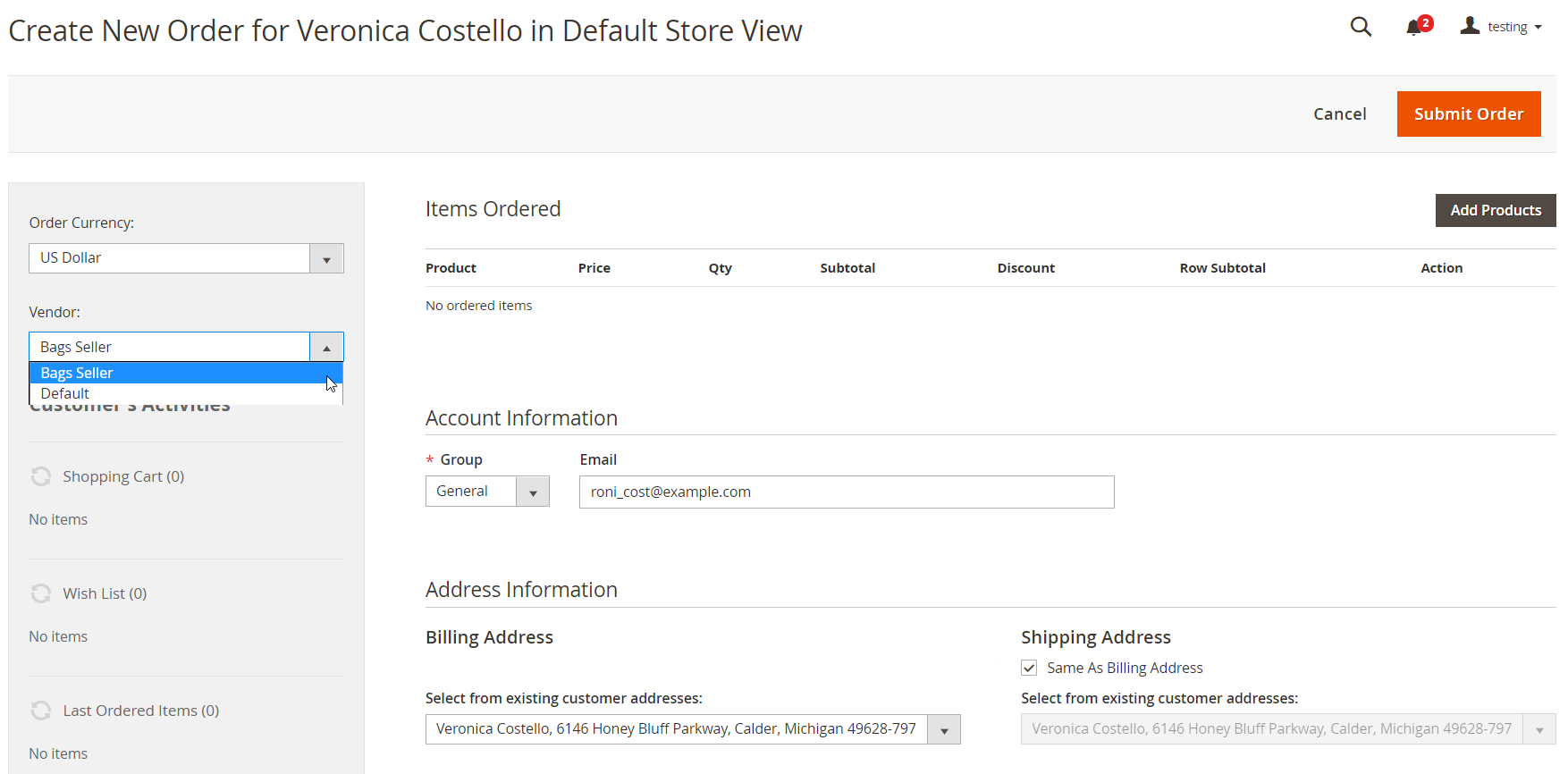
Task: Uncheck Same As Billing Address checkbox
Action: tap(1029, 668)
